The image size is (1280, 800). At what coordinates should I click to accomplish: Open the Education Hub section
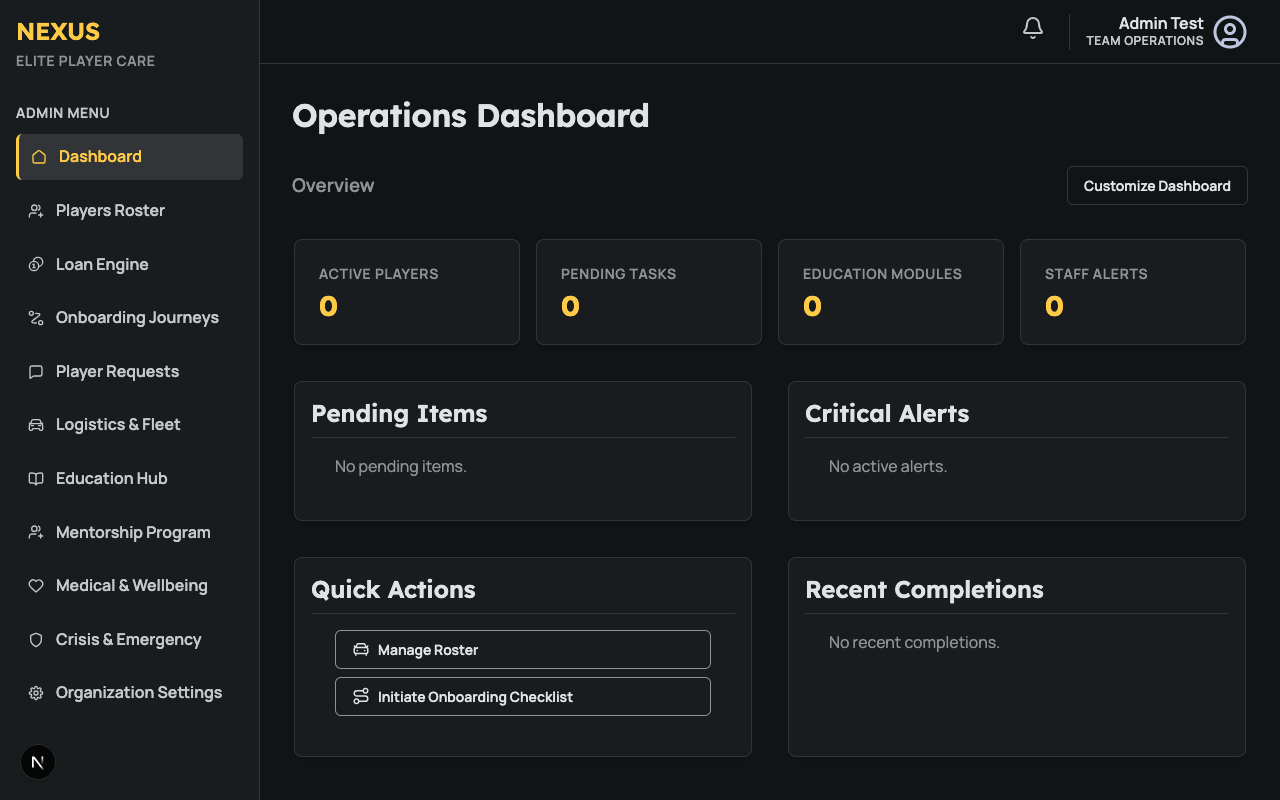(x=130, y=479)
